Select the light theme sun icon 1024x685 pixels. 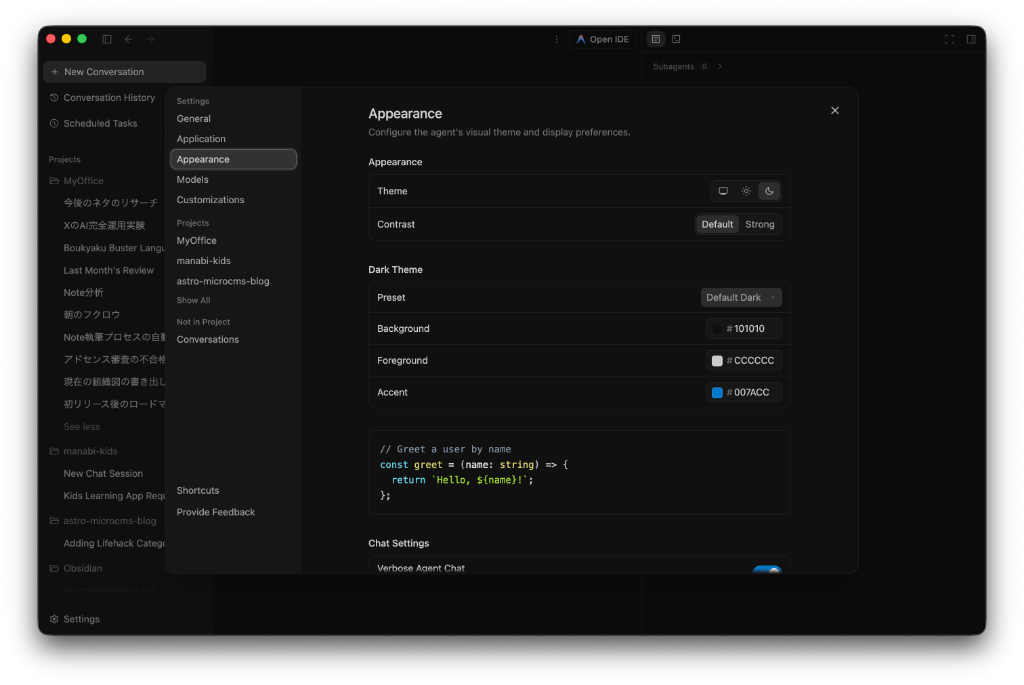point(746,191)
